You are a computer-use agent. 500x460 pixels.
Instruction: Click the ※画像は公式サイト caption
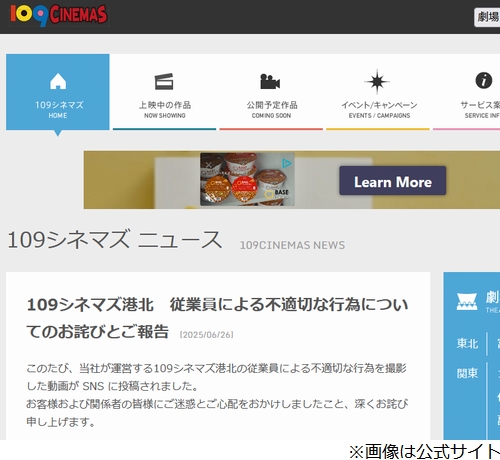tap(424, 452)
